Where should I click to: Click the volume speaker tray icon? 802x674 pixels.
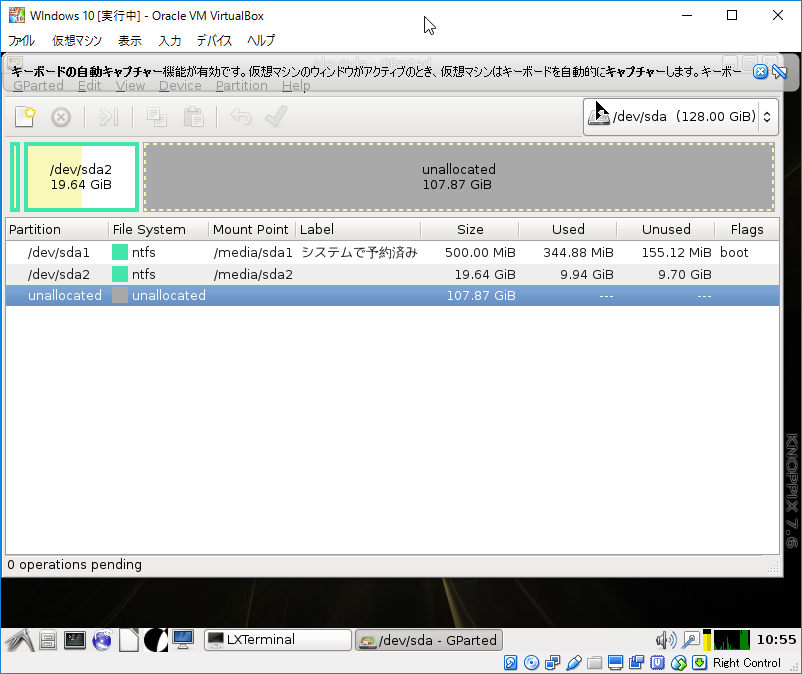tap(666, 640)
